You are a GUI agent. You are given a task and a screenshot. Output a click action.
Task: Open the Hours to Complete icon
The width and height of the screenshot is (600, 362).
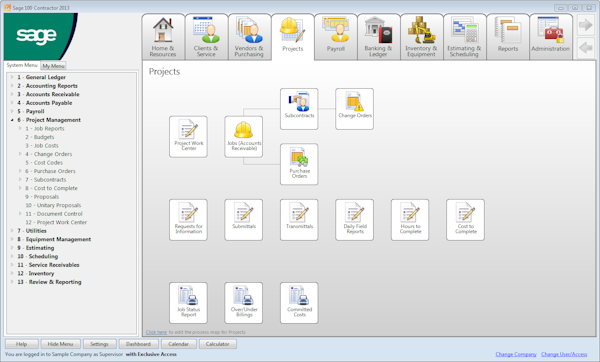tap(410, 220)
